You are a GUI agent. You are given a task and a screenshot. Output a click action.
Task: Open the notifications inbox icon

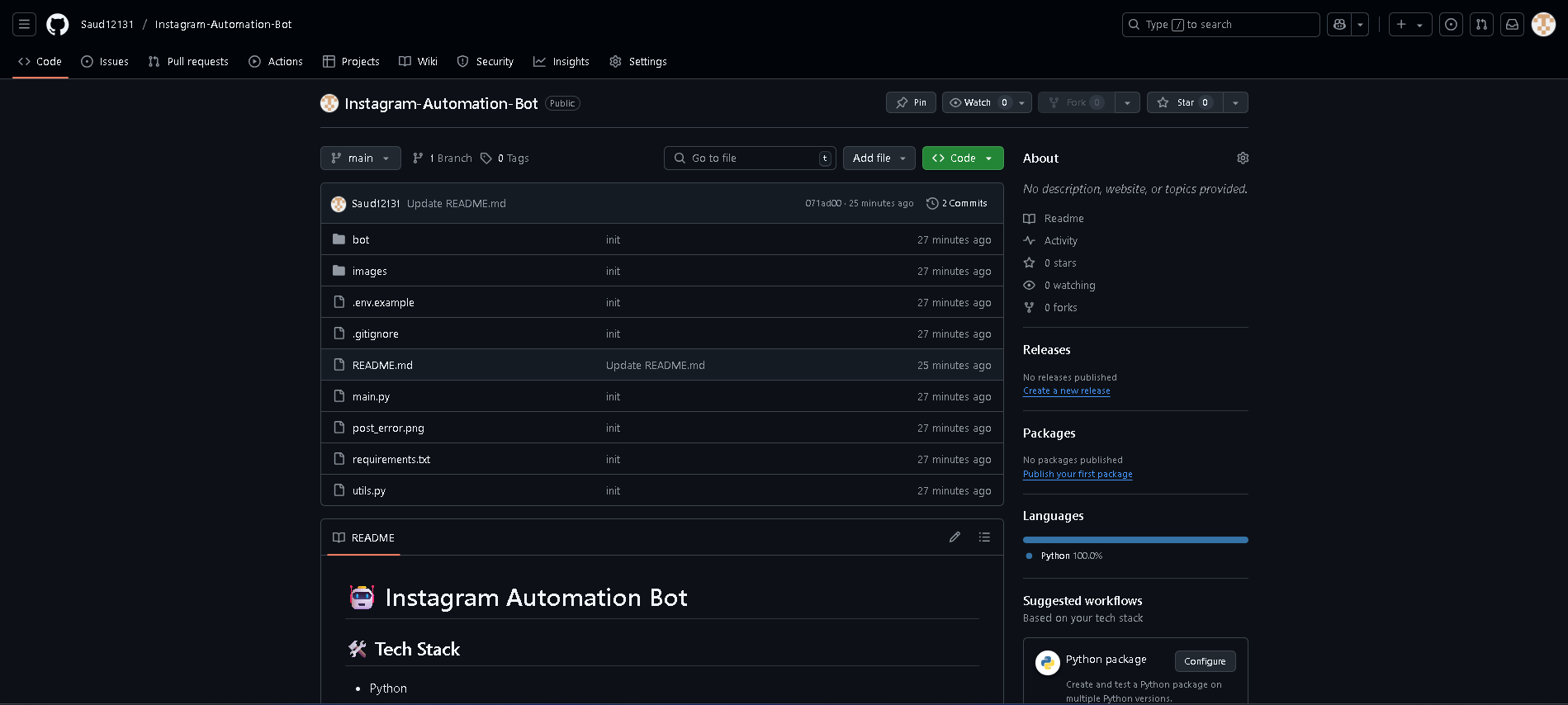(1512, 25)
